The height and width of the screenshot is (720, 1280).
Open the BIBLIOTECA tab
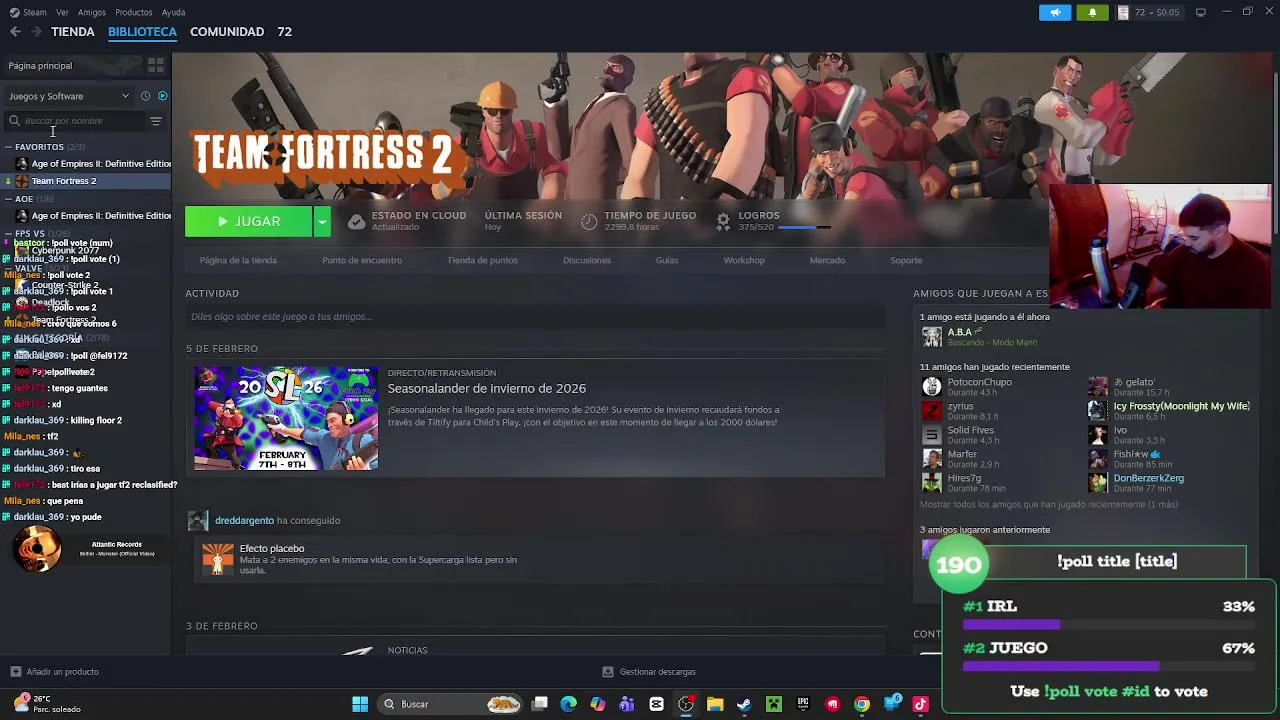(x=142, y=32)
